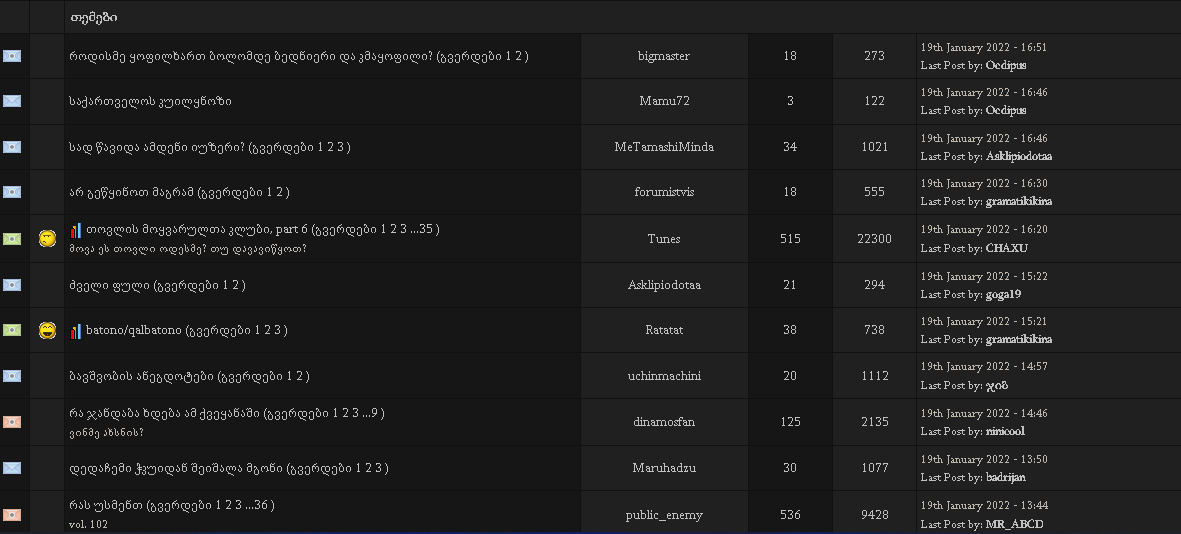Open author profile MeTamashiMinda
The width and height of the screenshot is (1181, 534).
pyautogui.click(x=664, y=147)
